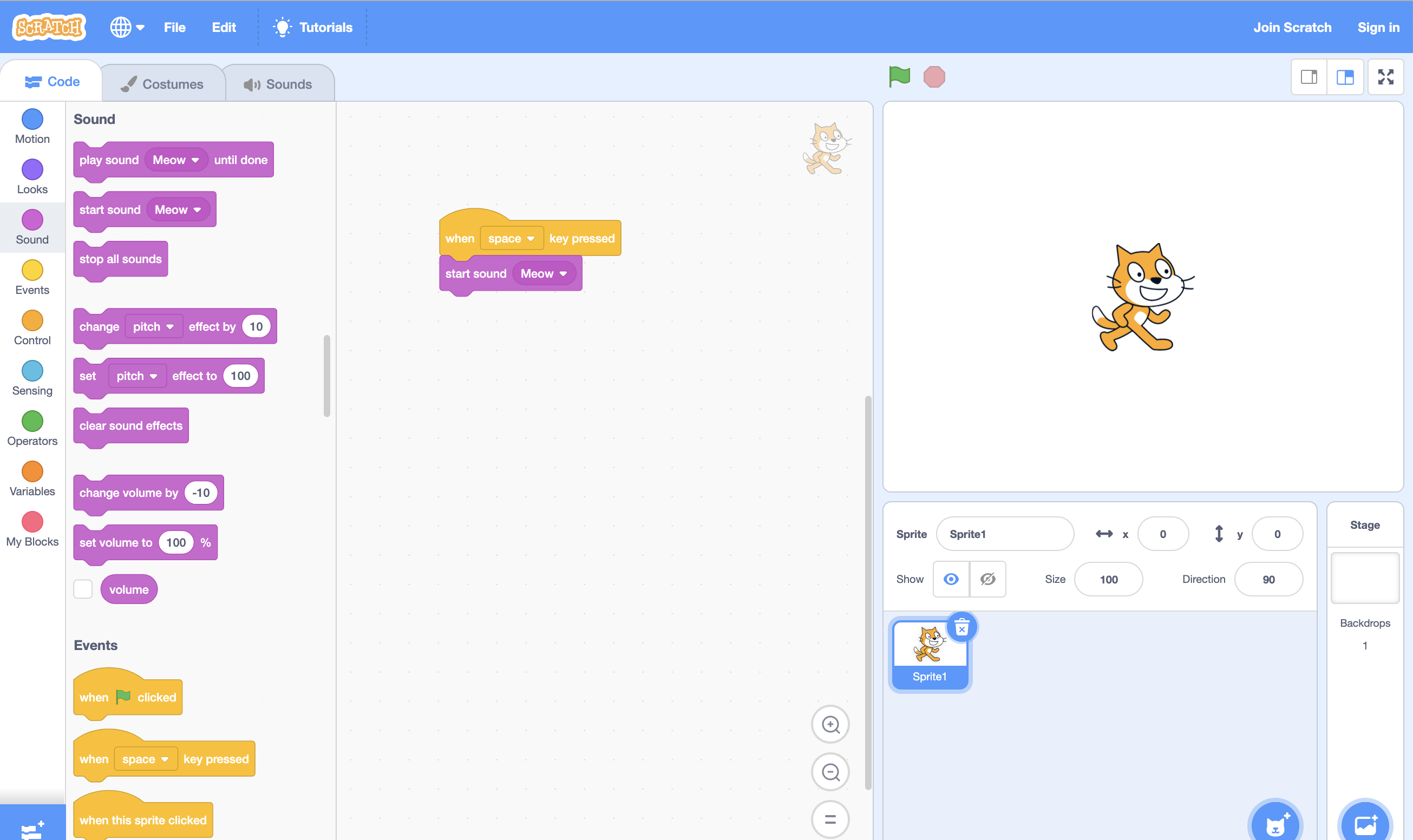Viewport: 1413px width, 840px height.
Task: Open pitch dropdown in change effect block
Action: (153, 326)
